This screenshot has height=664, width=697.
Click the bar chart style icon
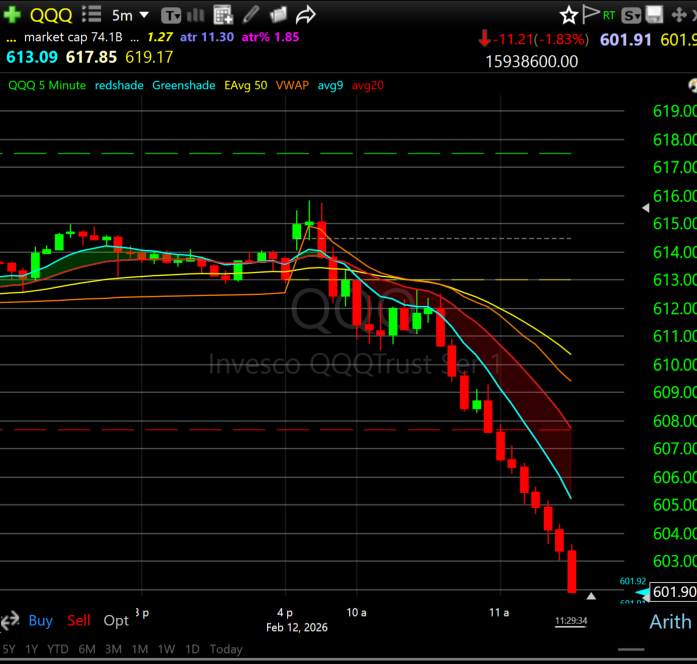pos(196,16)
